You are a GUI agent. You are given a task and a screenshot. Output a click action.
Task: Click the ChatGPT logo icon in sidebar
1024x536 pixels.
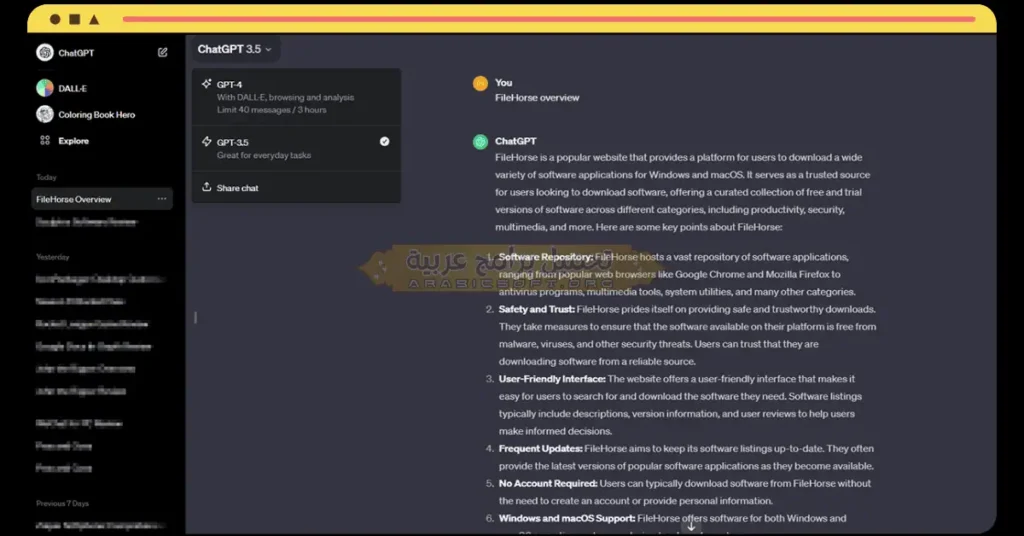pos(45,53)
